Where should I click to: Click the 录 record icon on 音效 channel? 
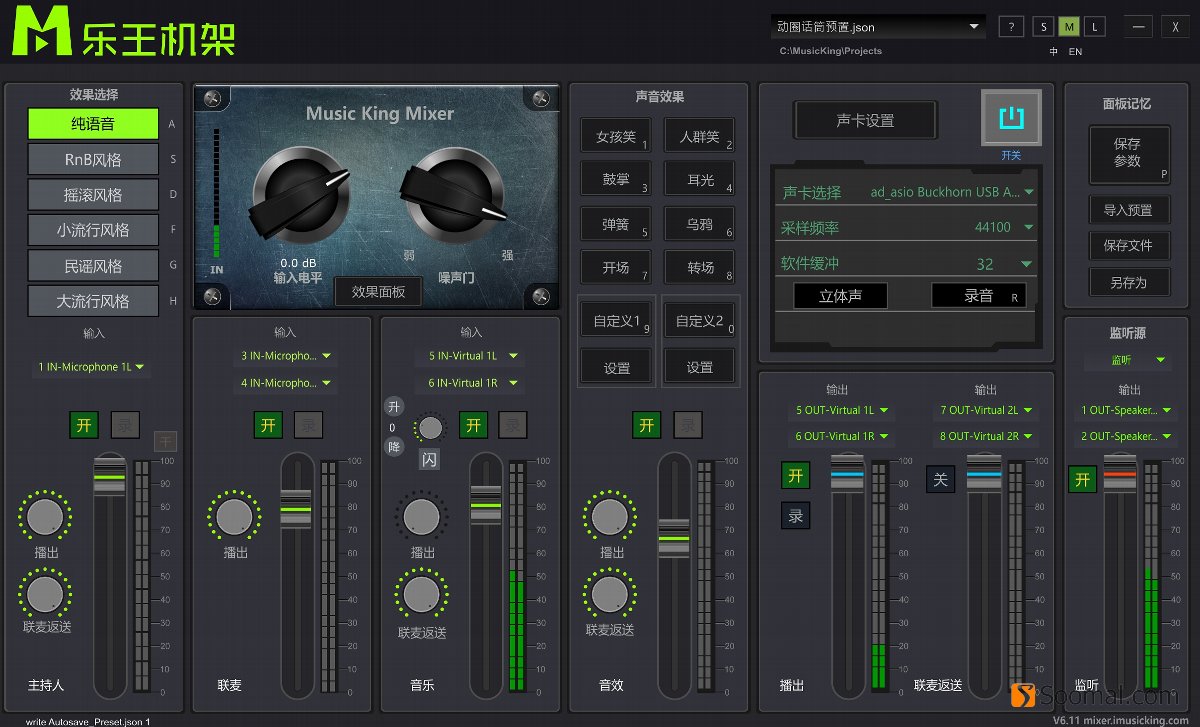coord(687,424)
